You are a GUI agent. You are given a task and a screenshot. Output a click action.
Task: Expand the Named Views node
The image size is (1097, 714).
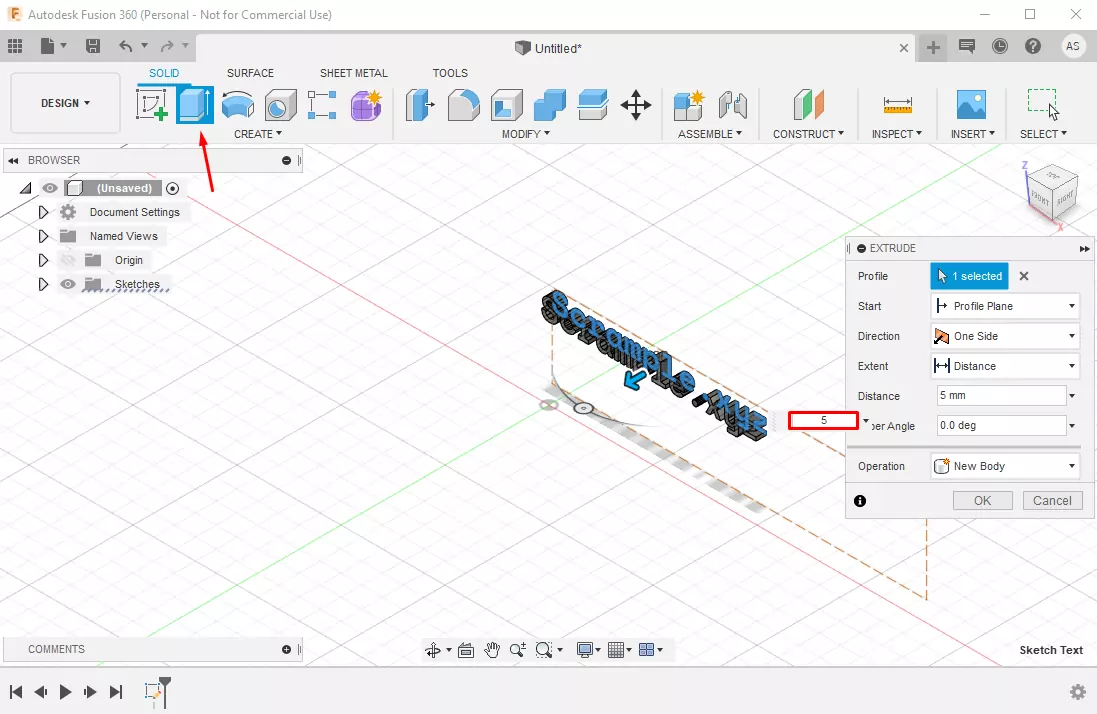coord(43,236)
